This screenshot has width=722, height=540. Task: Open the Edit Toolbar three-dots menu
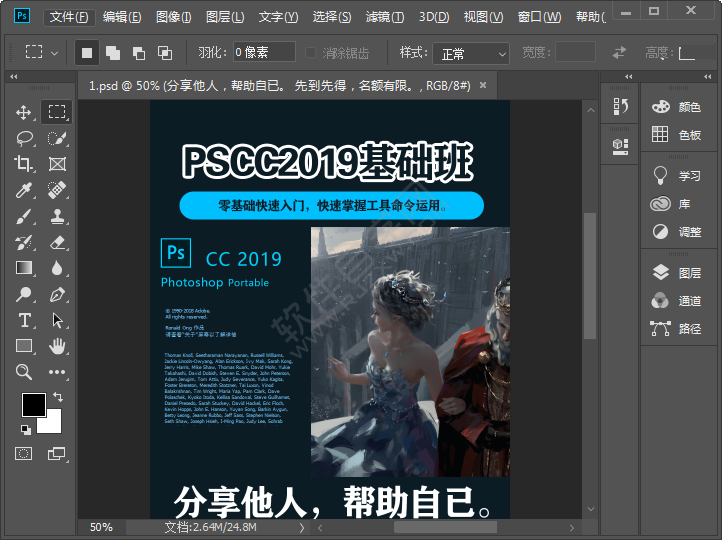[57, 372]
